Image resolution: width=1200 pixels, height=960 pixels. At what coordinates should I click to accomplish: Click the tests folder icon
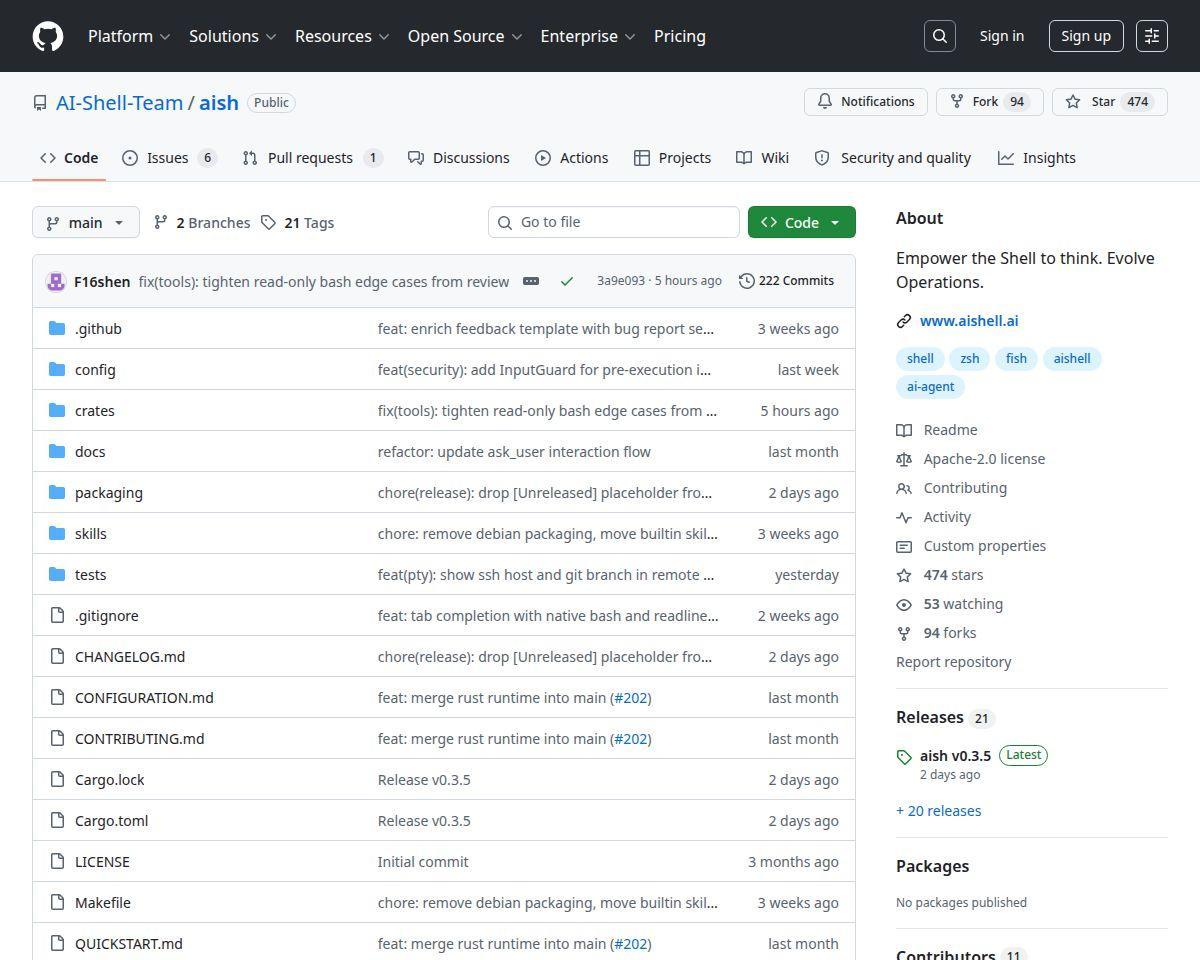(57, 574)
